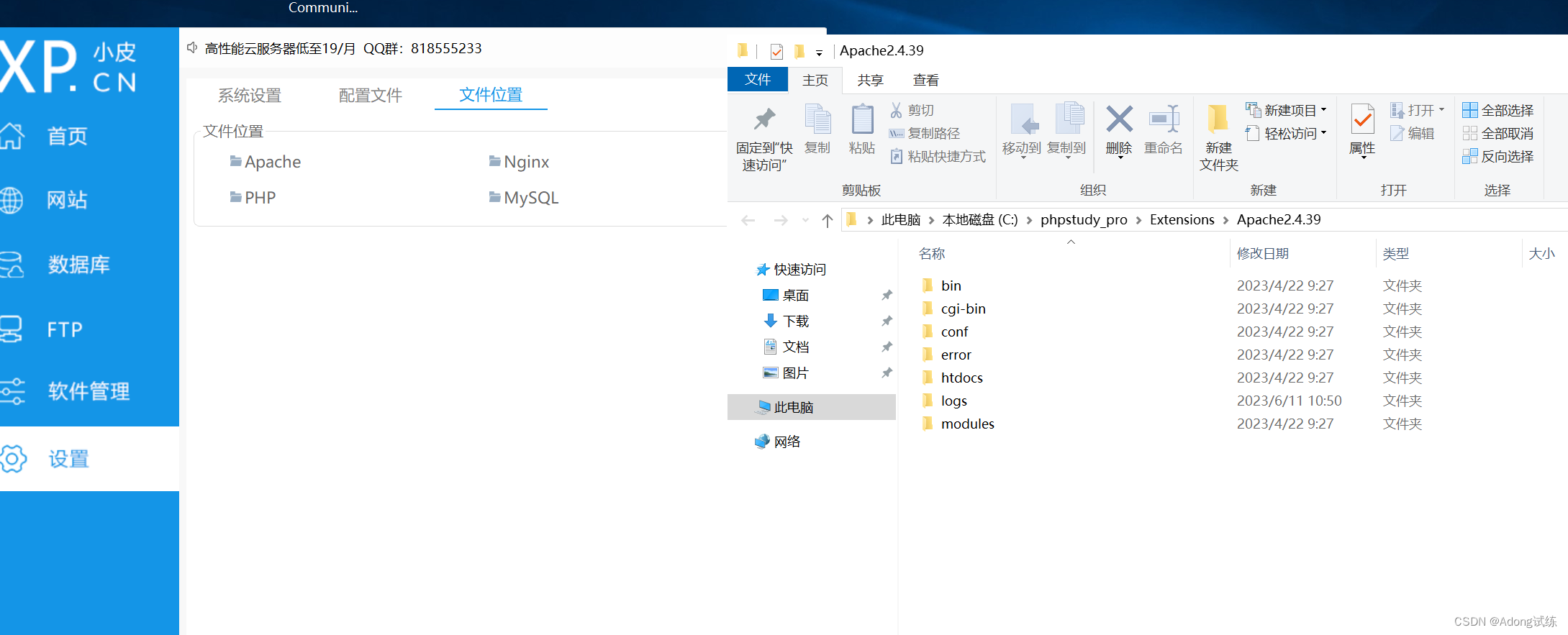Open the 查看 ribbon tab in Explorer
The width and height of the screenshot is (1568, 635).
[926, 80]
